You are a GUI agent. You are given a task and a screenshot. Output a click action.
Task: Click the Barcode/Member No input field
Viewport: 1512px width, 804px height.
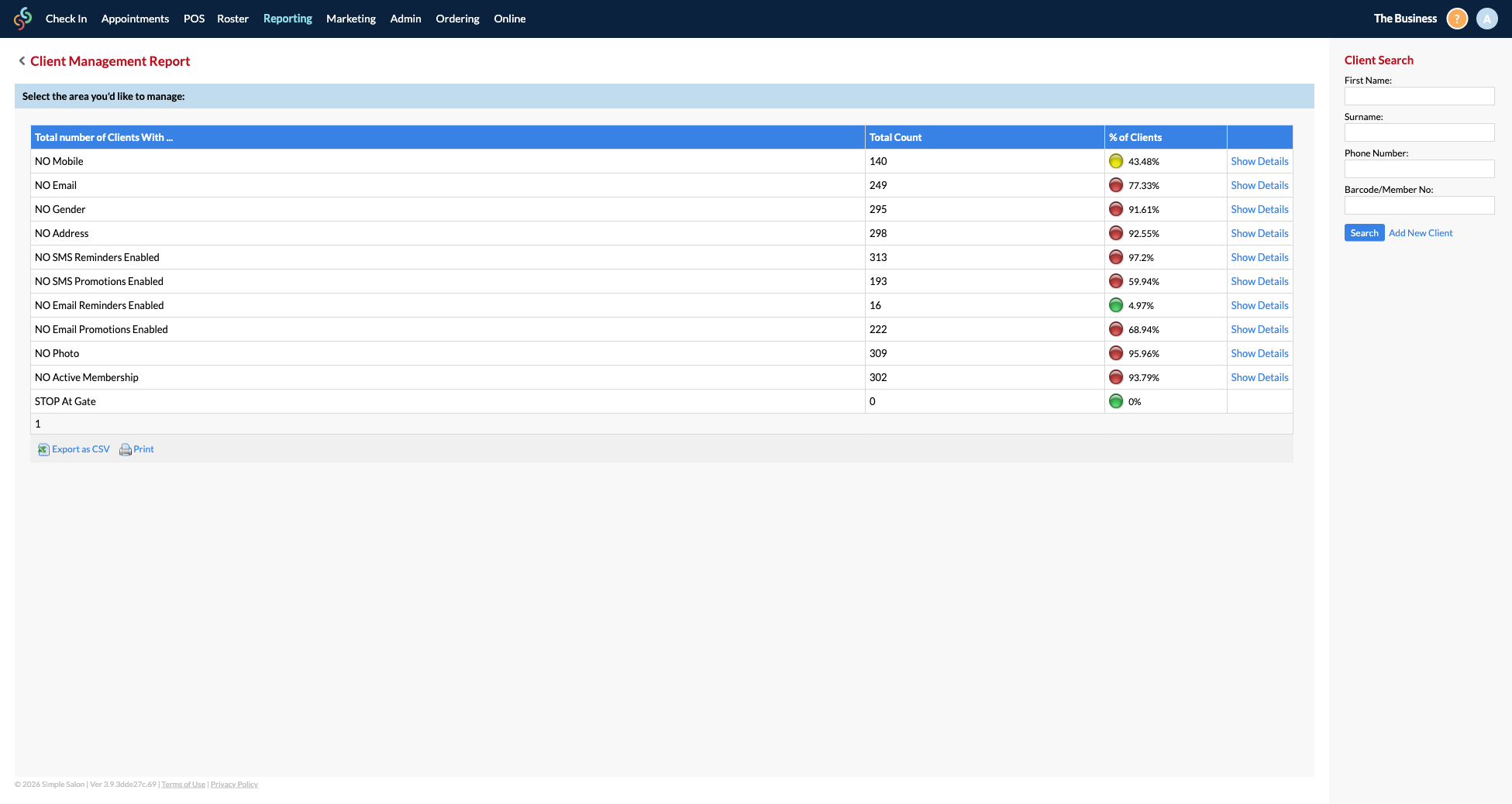pos(1419,205)
